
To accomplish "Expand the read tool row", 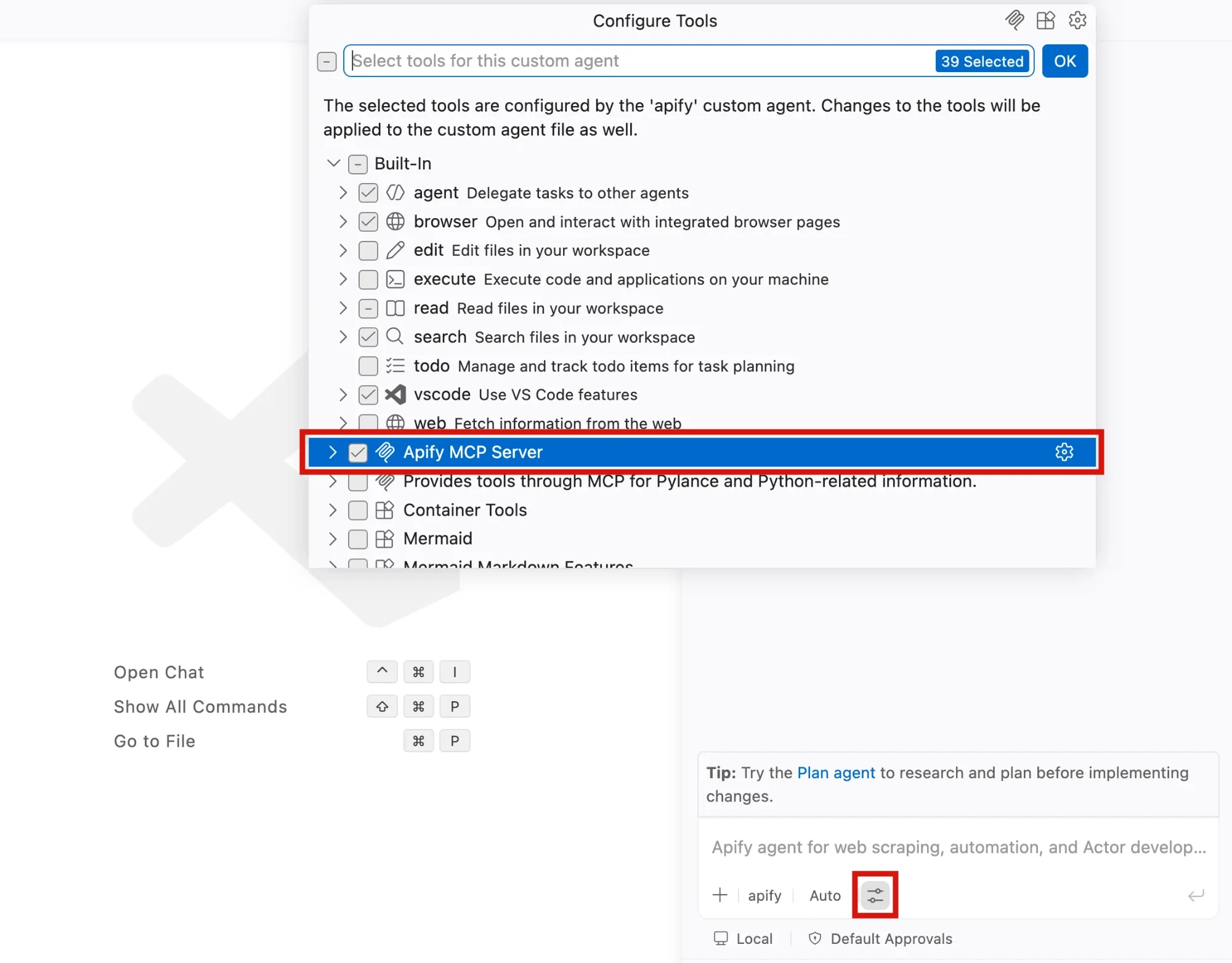I will click(343, 308).
